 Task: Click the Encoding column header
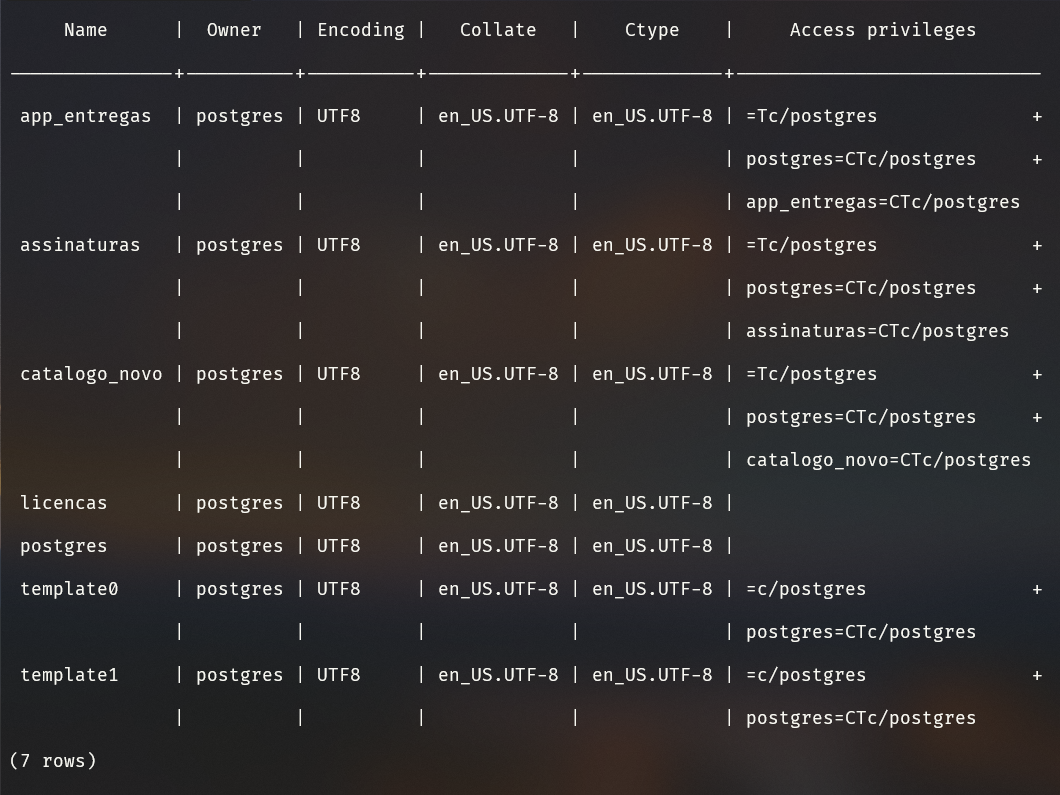(x=361, y=30)
